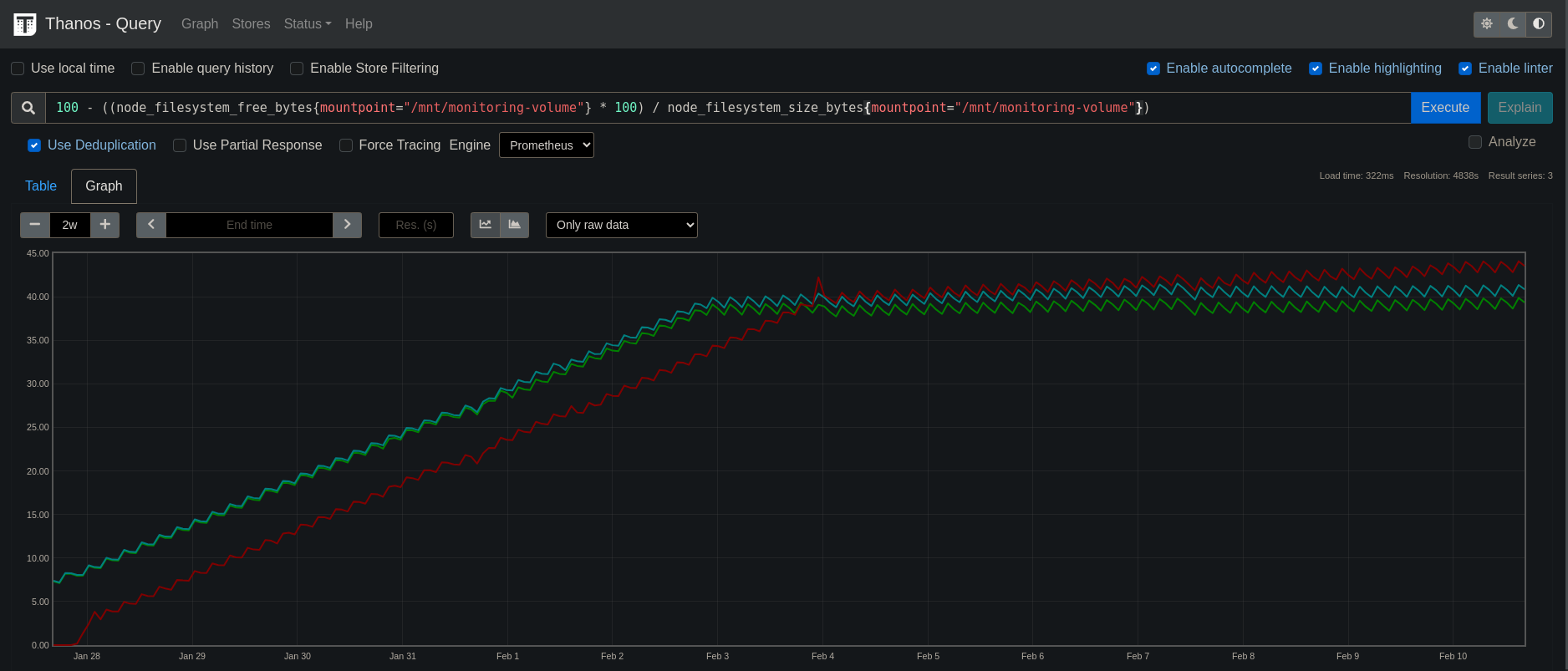This screenshot has height=671, width=1568.
Task: Focus the End time field
Action: 249,225
